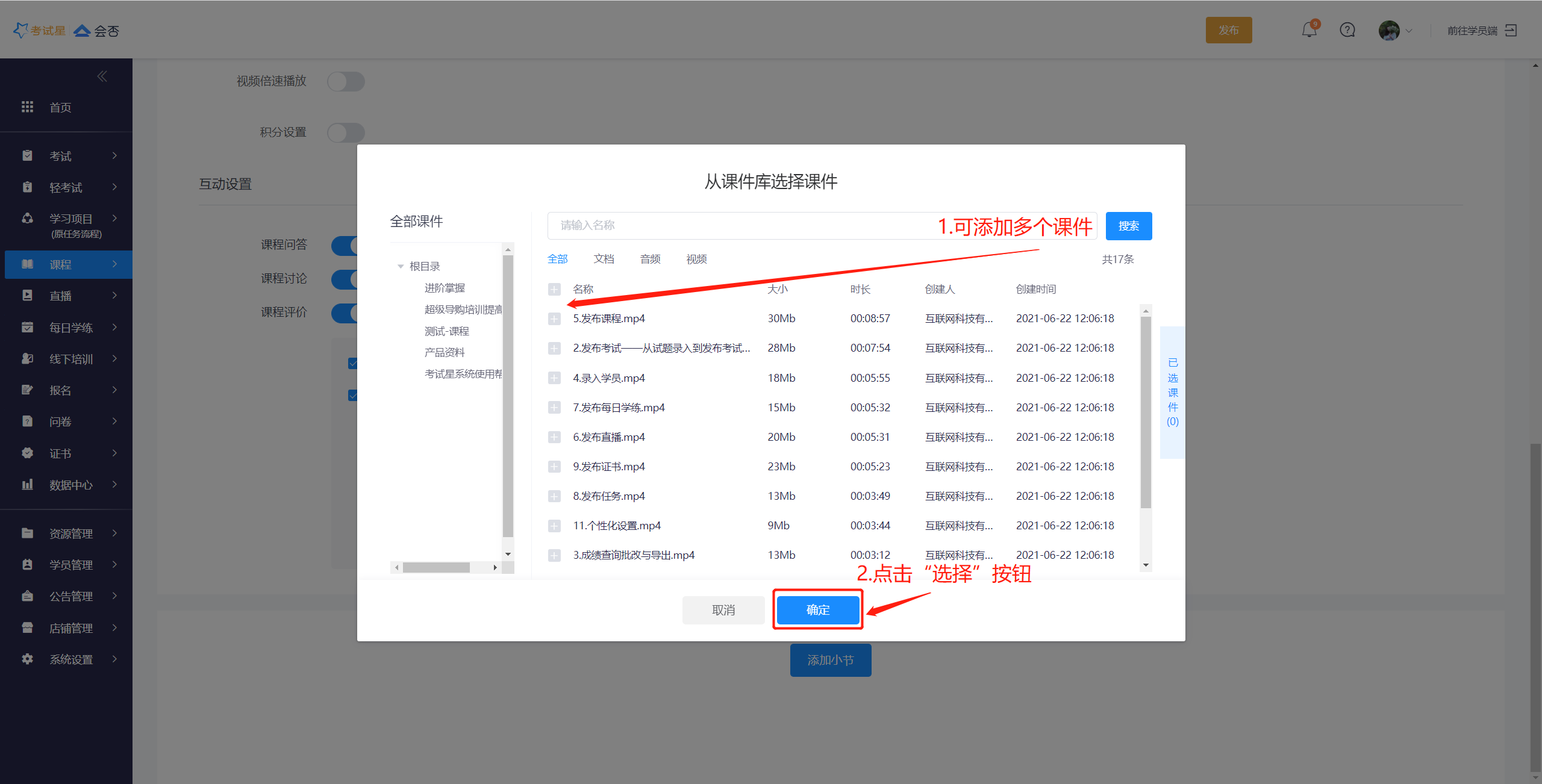Switch to the 文档 filter tab
This screenshot has width=1542, height=784.
(604, 259)
